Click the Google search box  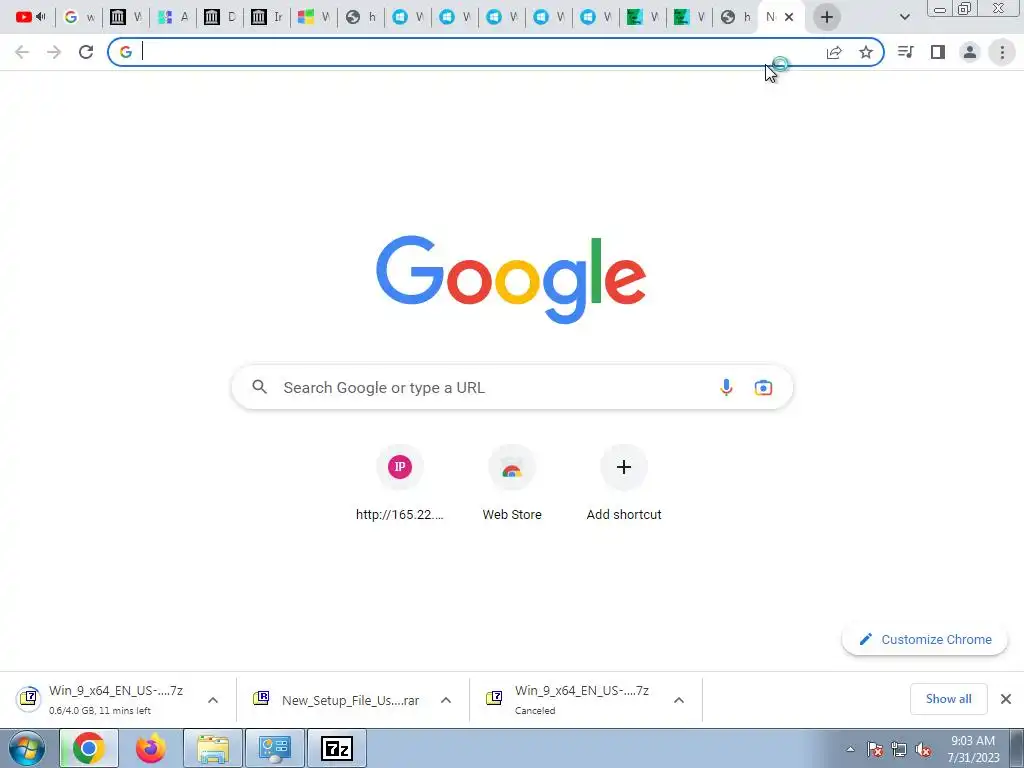click(512, 387)
